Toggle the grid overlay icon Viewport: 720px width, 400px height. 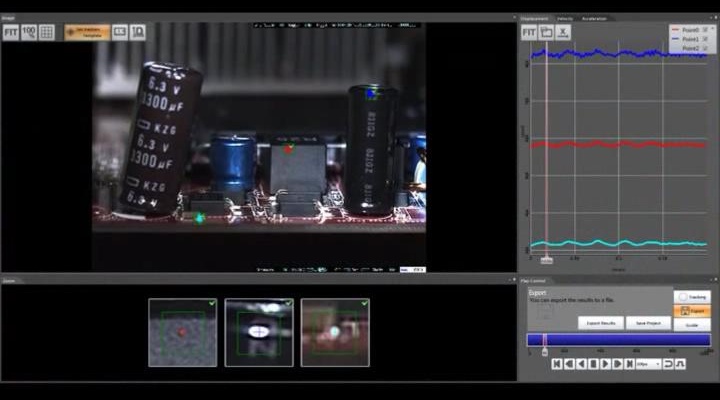point(47,32)
